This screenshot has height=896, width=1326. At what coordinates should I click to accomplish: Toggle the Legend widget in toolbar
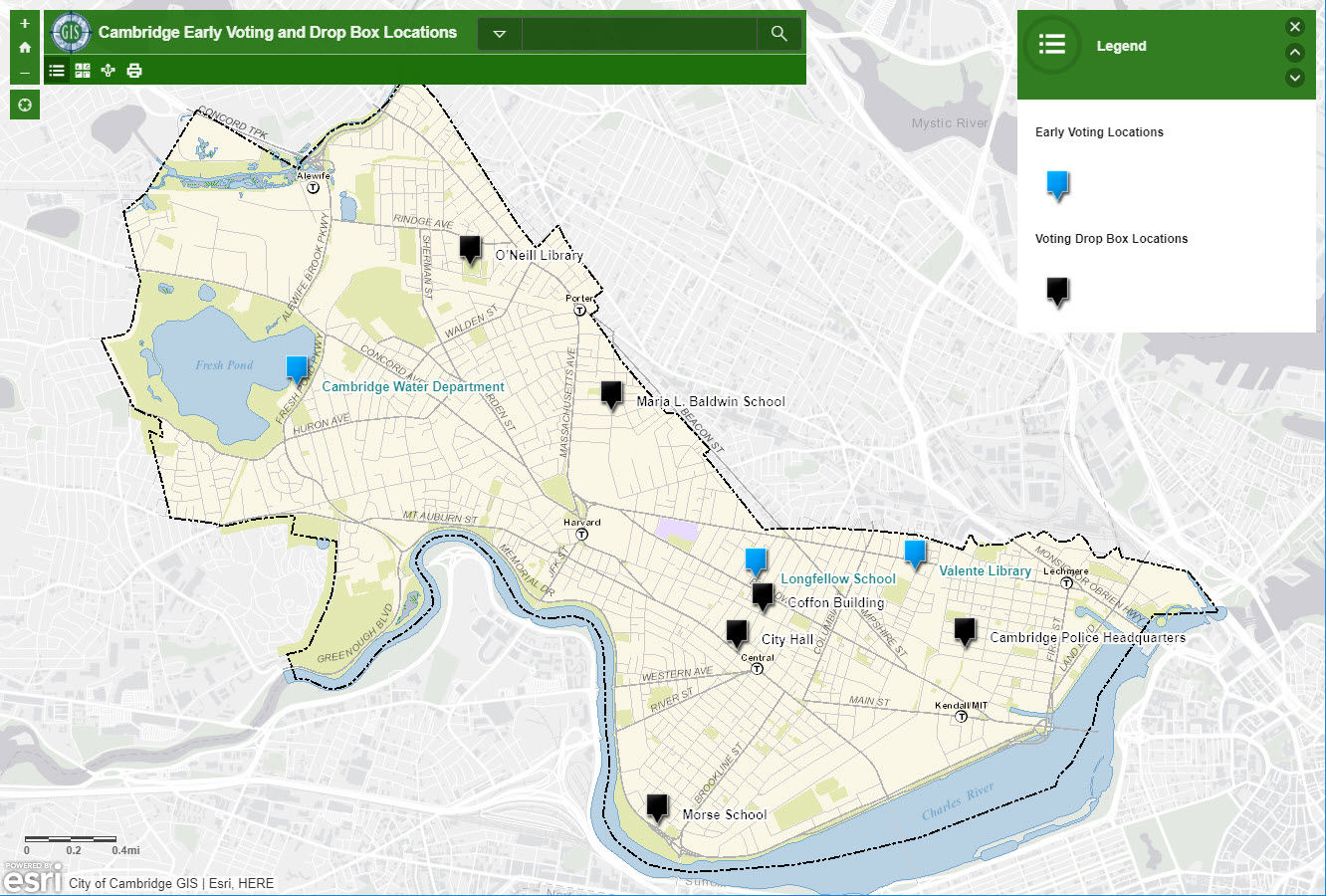(57, 71)
